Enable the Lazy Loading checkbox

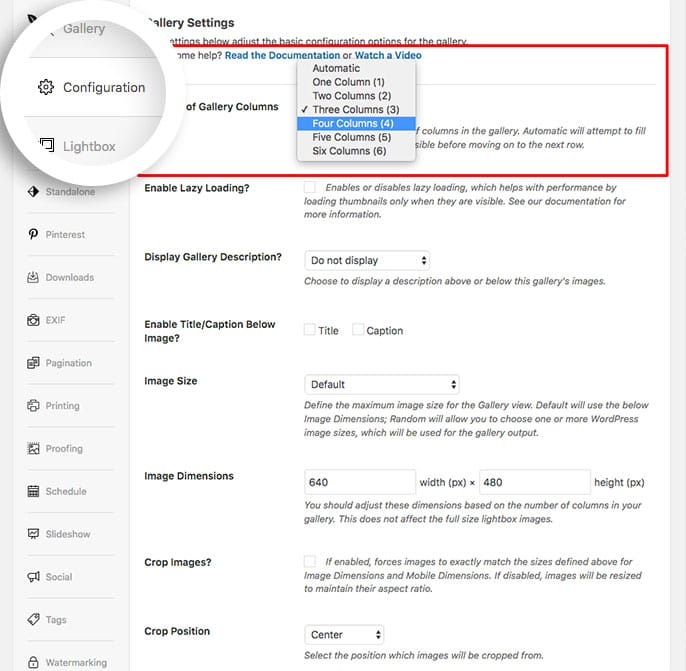310,187
